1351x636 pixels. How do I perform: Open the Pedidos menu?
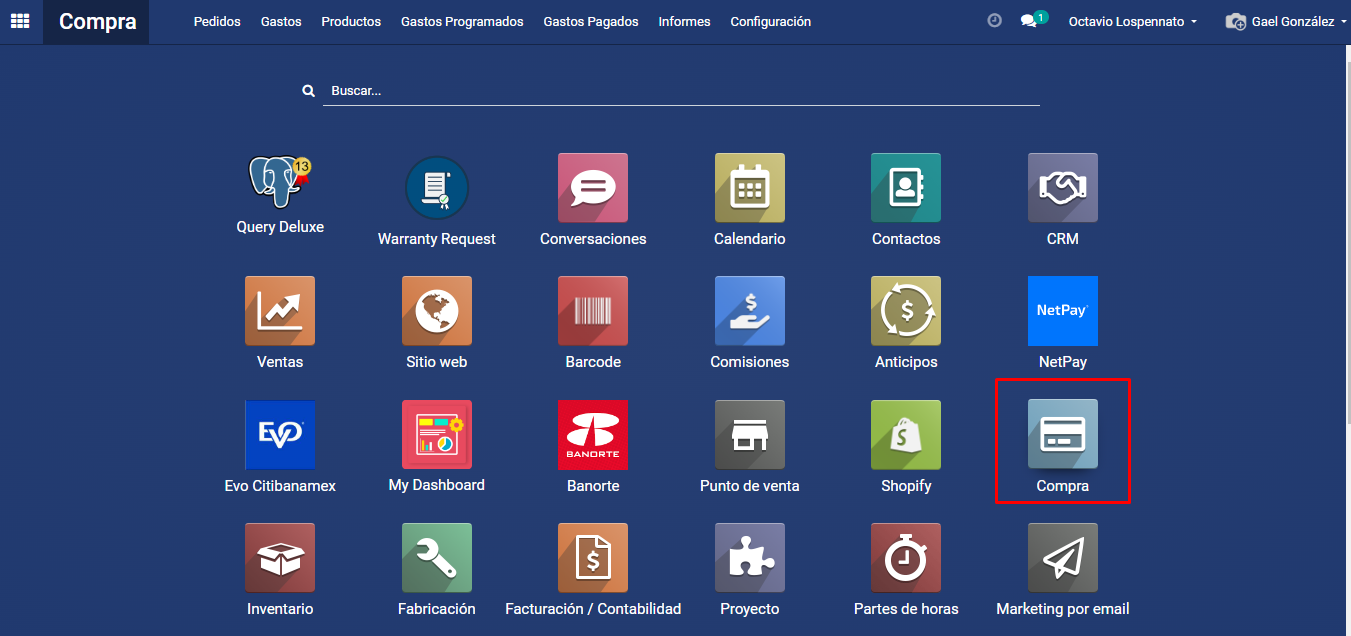[x=217, y=21]
